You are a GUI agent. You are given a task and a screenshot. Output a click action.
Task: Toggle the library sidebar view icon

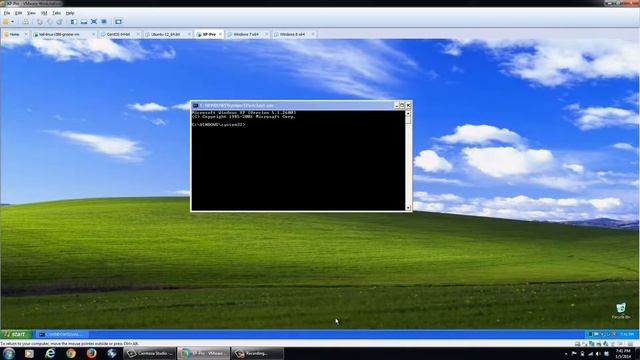pos(74,22)
